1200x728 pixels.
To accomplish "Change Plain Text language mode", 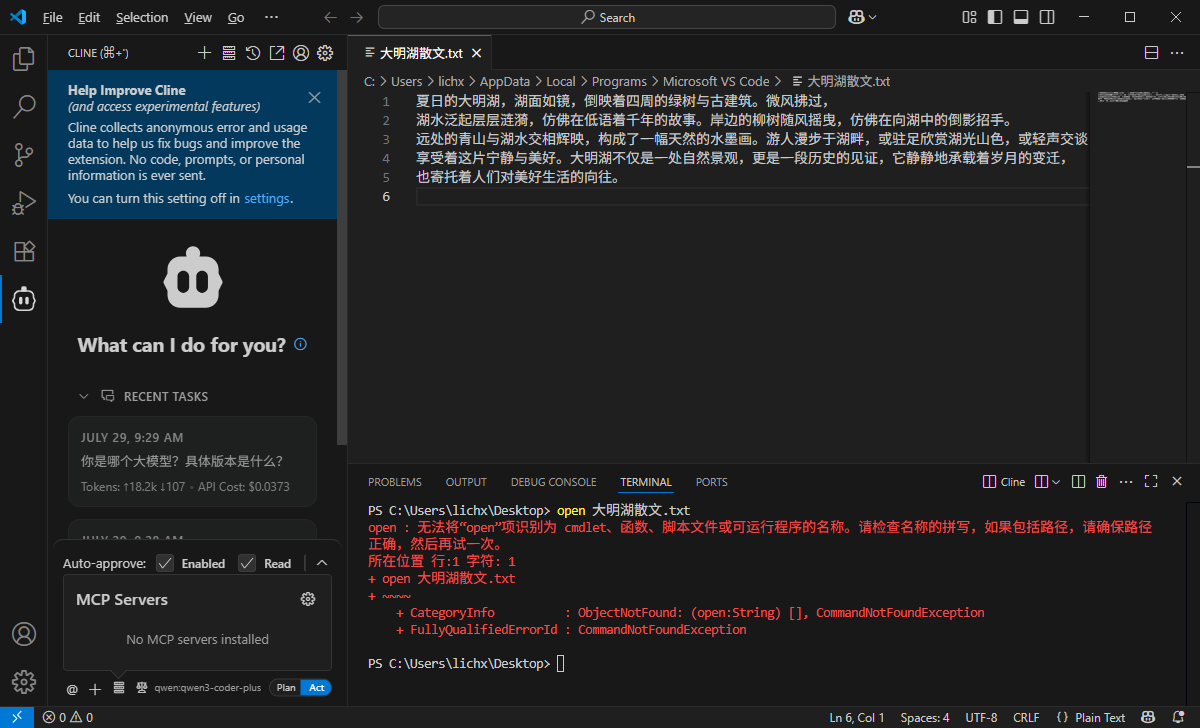I will (1100, 717).
